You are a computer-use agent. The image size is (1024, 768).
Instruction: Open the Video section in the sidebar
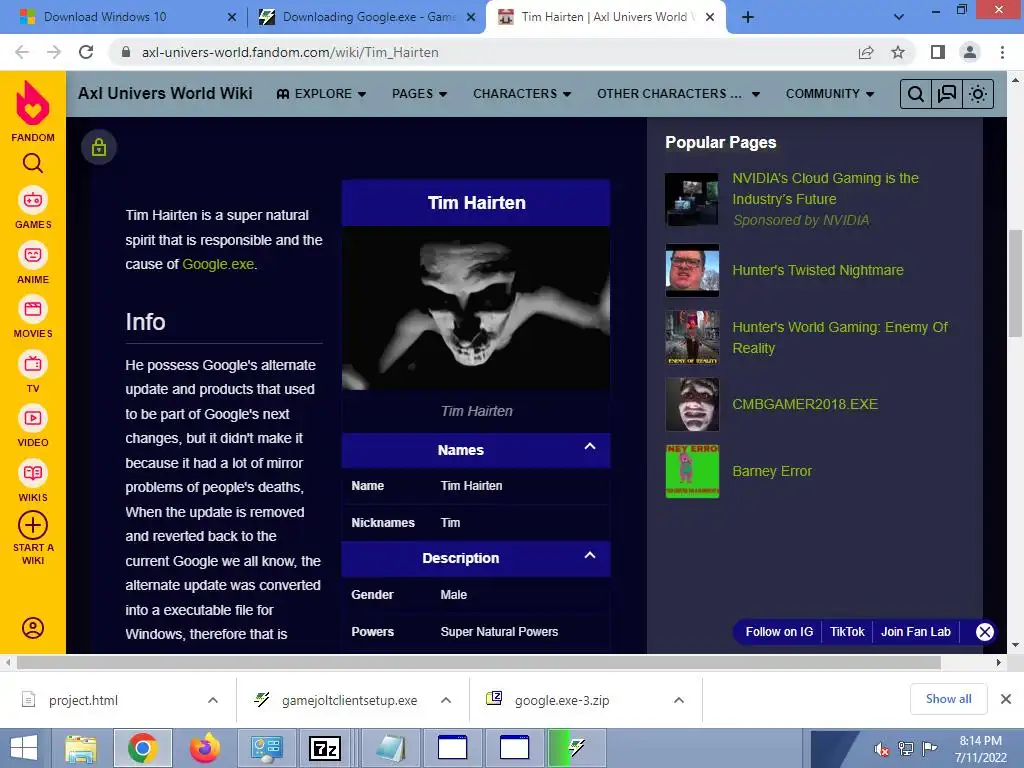(x=33, y=426)
